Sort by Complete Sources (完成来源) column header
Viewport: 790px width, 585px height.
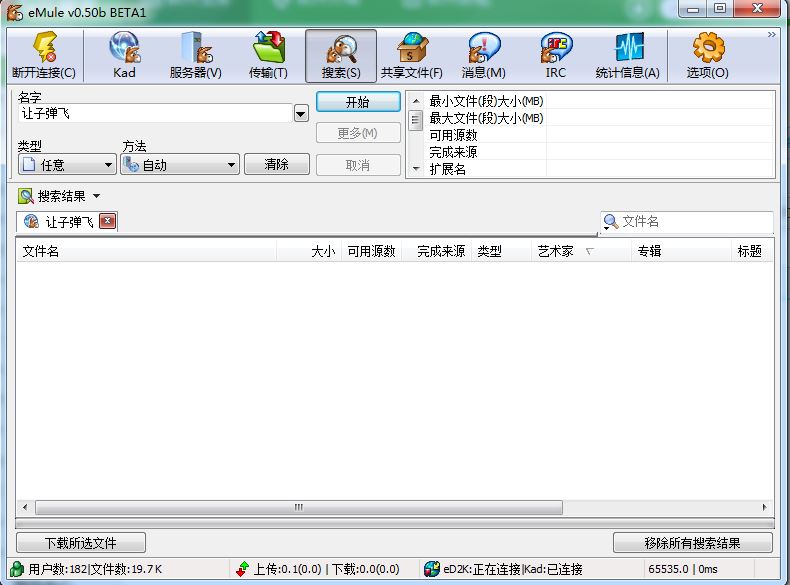tap(436, 251)
